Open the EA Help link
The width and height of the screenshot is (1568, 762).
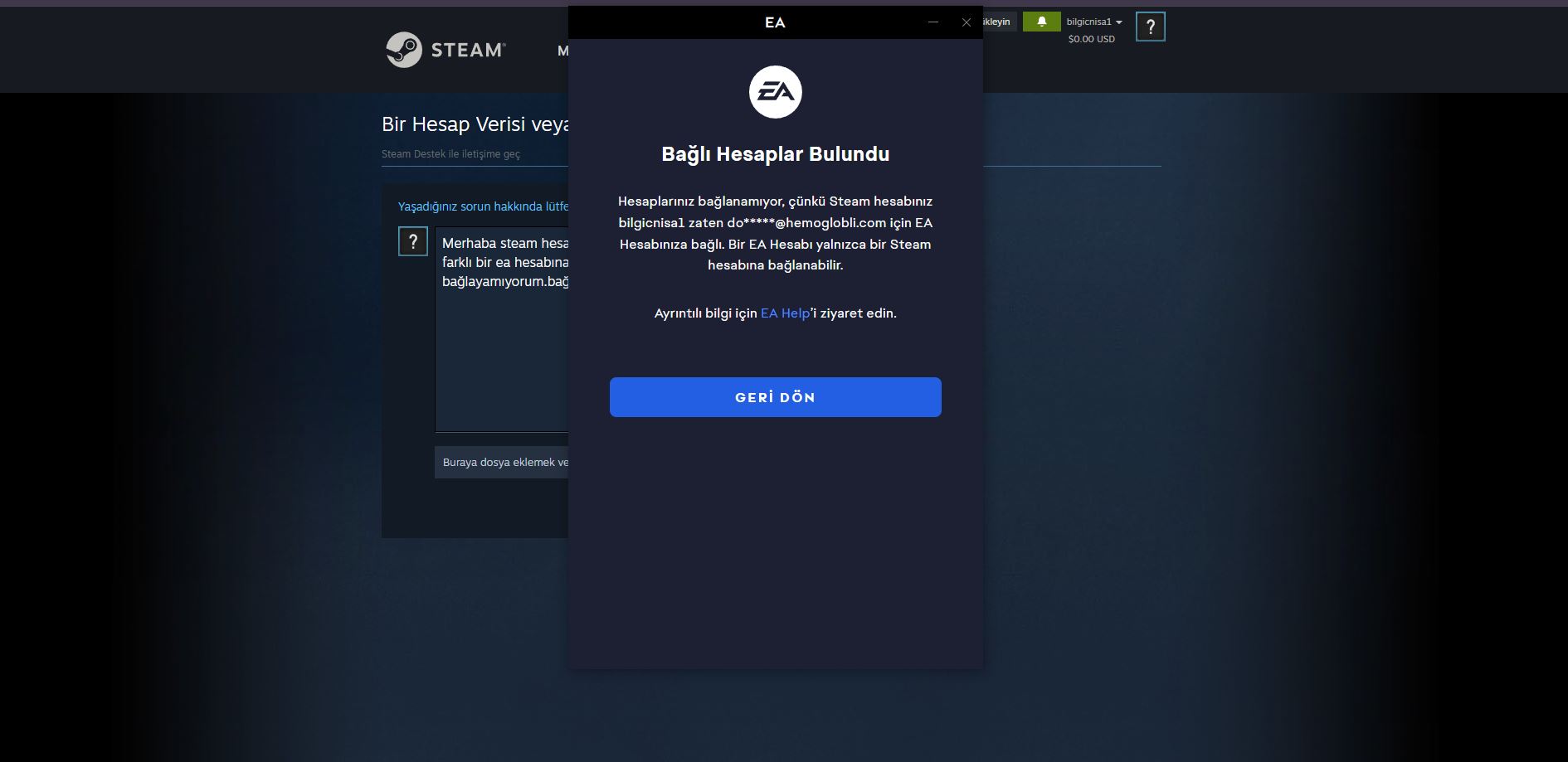(x=785, y=313)
